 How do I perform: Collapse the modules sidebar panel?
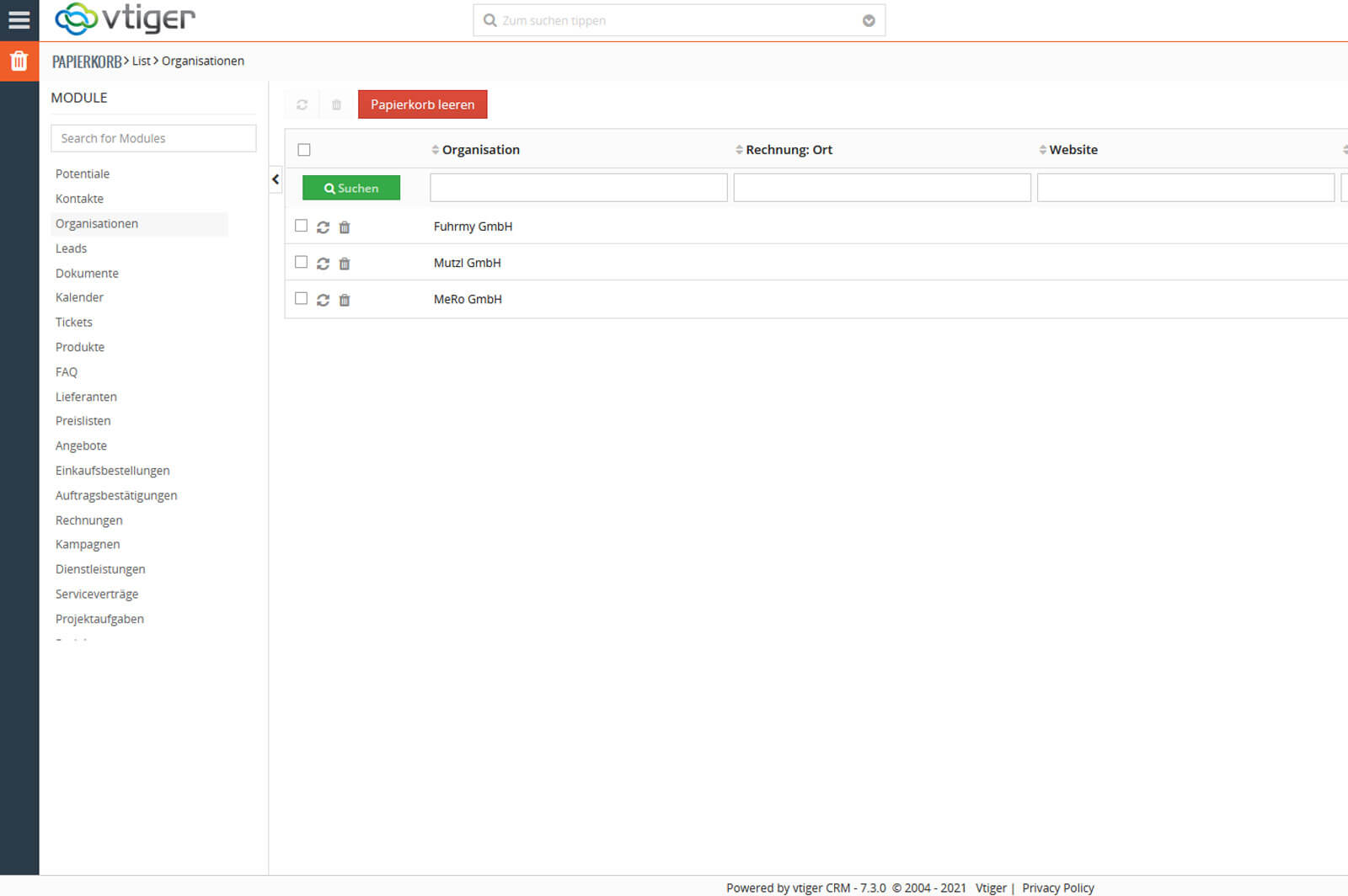(275, 179)
